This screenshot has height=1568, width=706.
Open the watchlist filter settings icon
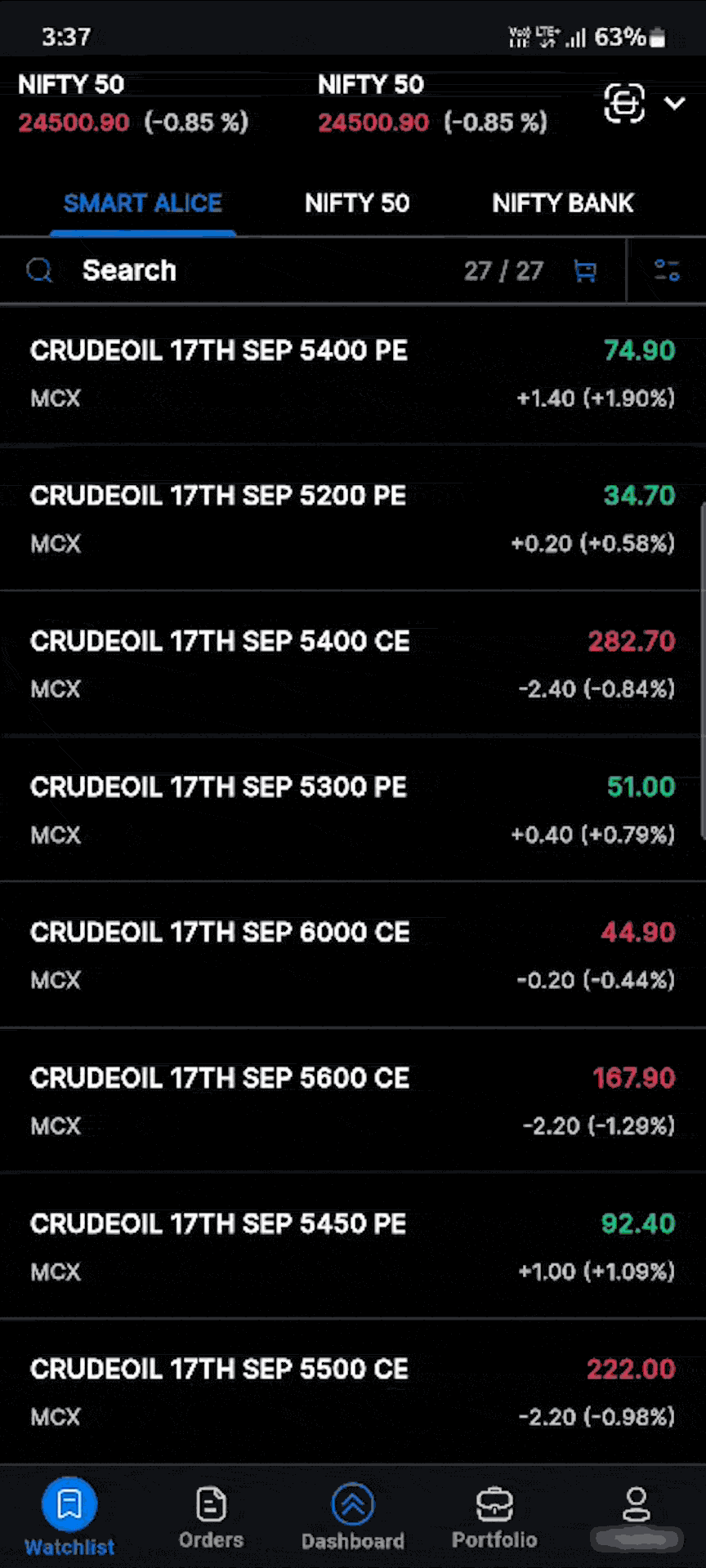pyautogui.click(x=667, y=270)
